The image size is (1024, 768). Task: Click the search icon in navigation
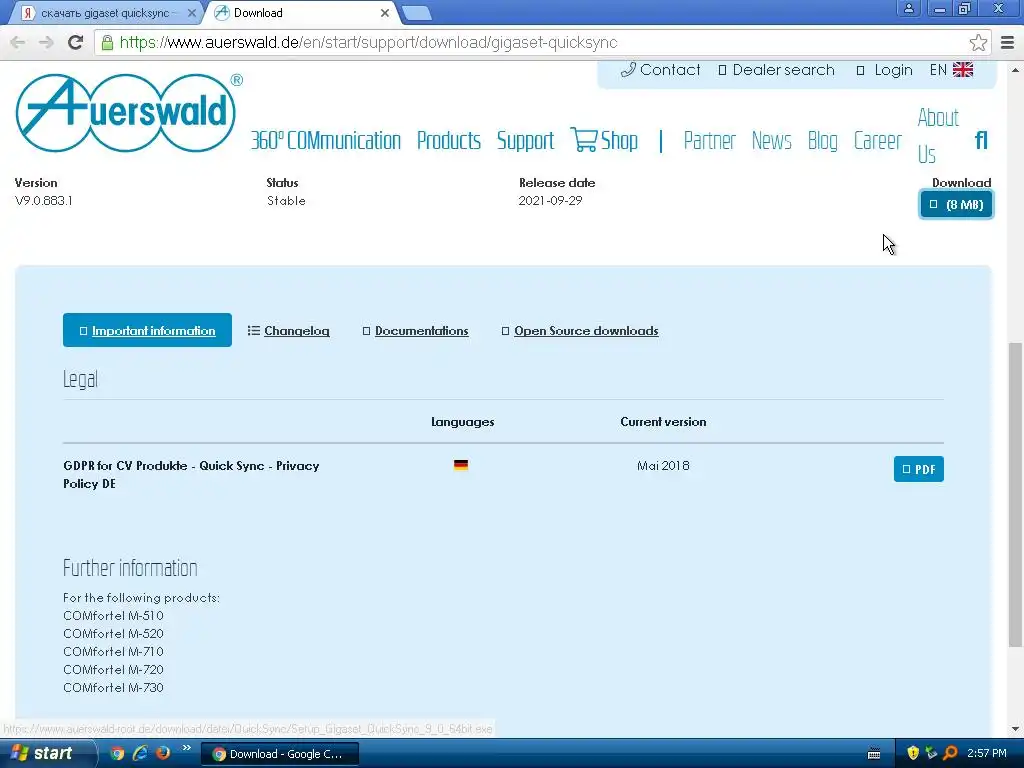pyautogui.click(x=980, y=140)
